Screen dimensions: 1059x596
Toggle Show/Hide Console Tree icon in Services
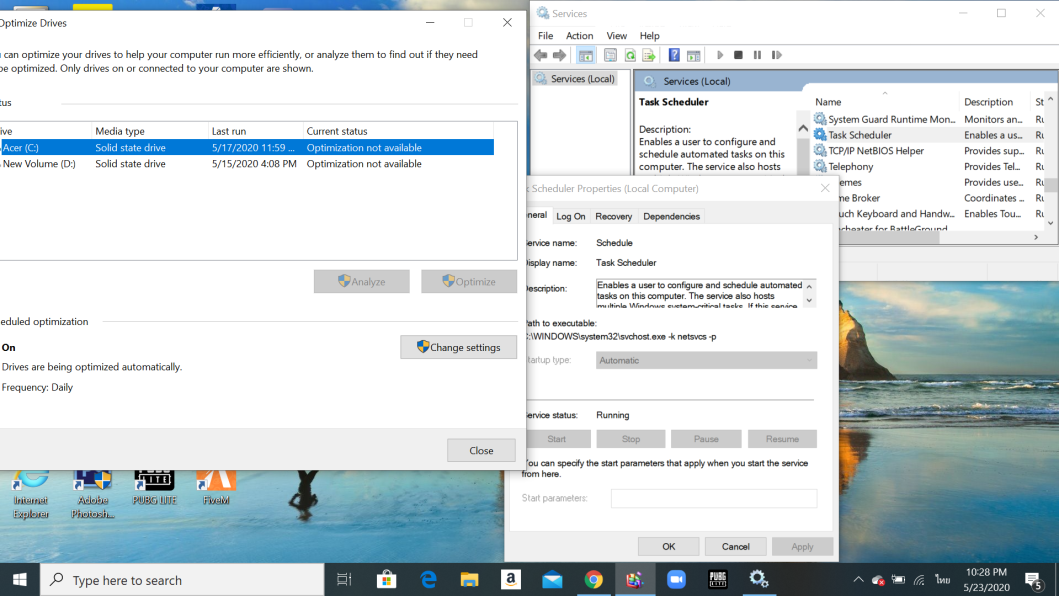(x=586, y=55)
